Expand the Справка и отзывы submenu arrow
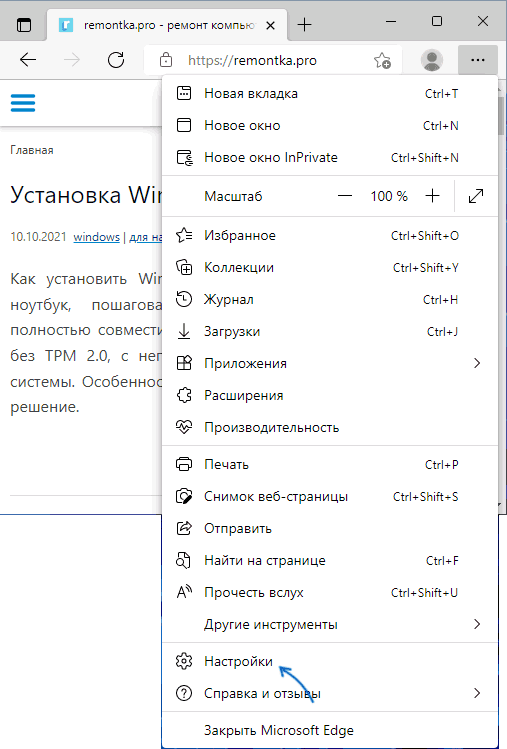The image size is (507, 749). (476, 693)
